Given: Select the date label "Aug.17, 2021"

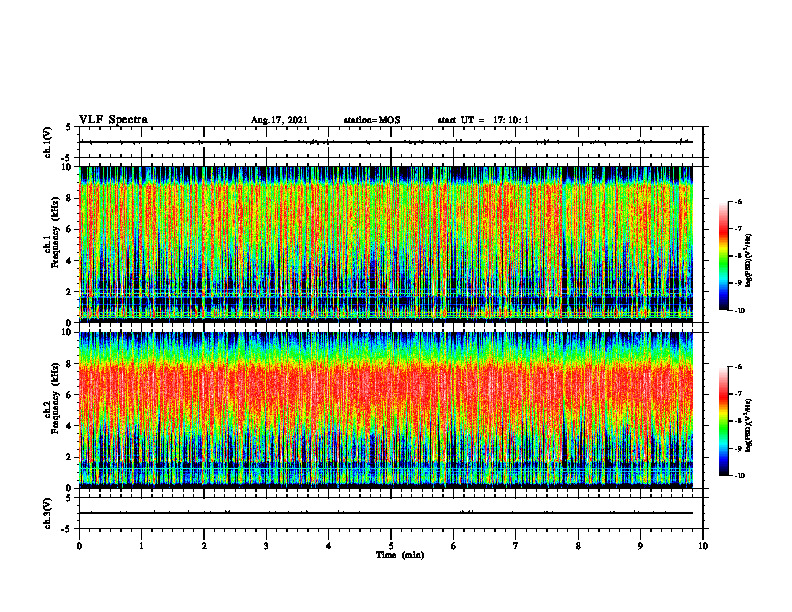Looking at the screenshot, I should click(x=279, y=120).
